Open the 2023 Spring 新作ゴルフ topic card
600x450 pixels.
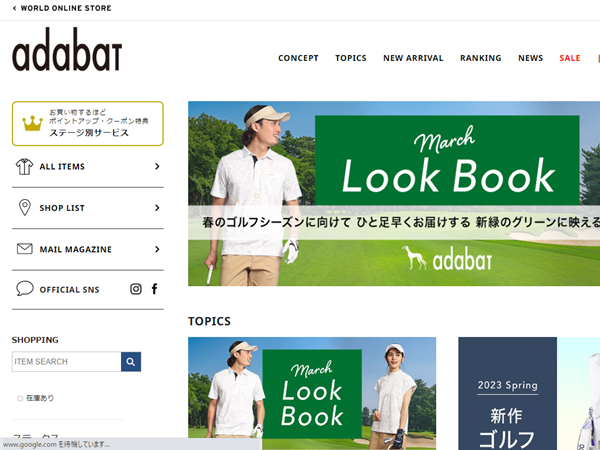[529, 393]
